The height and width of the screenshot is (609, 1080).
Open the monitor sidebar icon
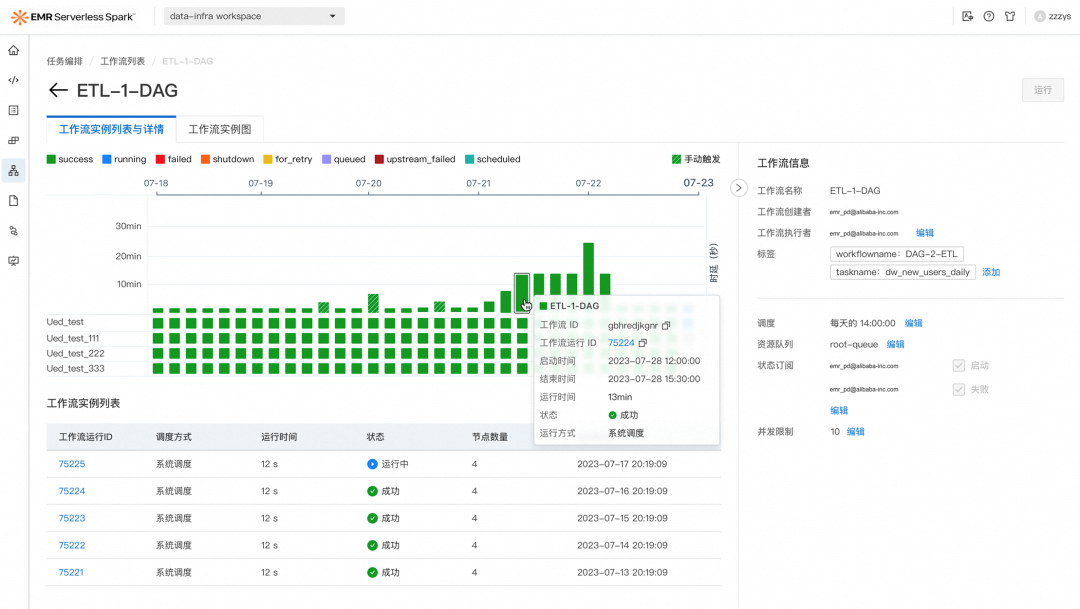click(13, 261)
